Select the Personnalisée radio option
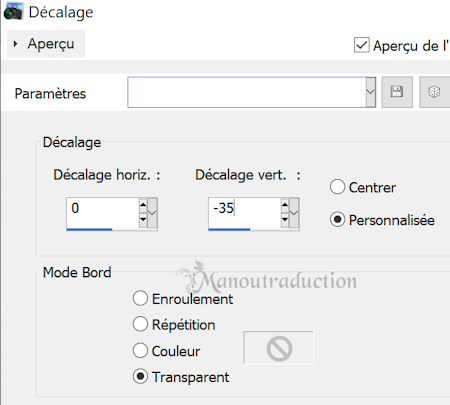Viewport: 450px width, 405px height. (x=337, y=220)
